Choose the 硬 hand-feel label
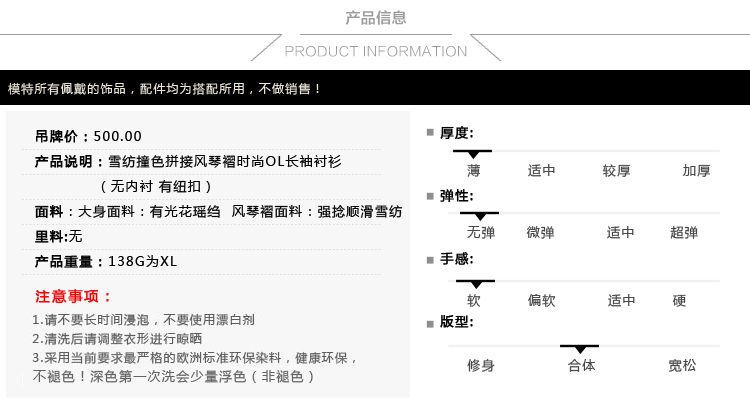 679,300
